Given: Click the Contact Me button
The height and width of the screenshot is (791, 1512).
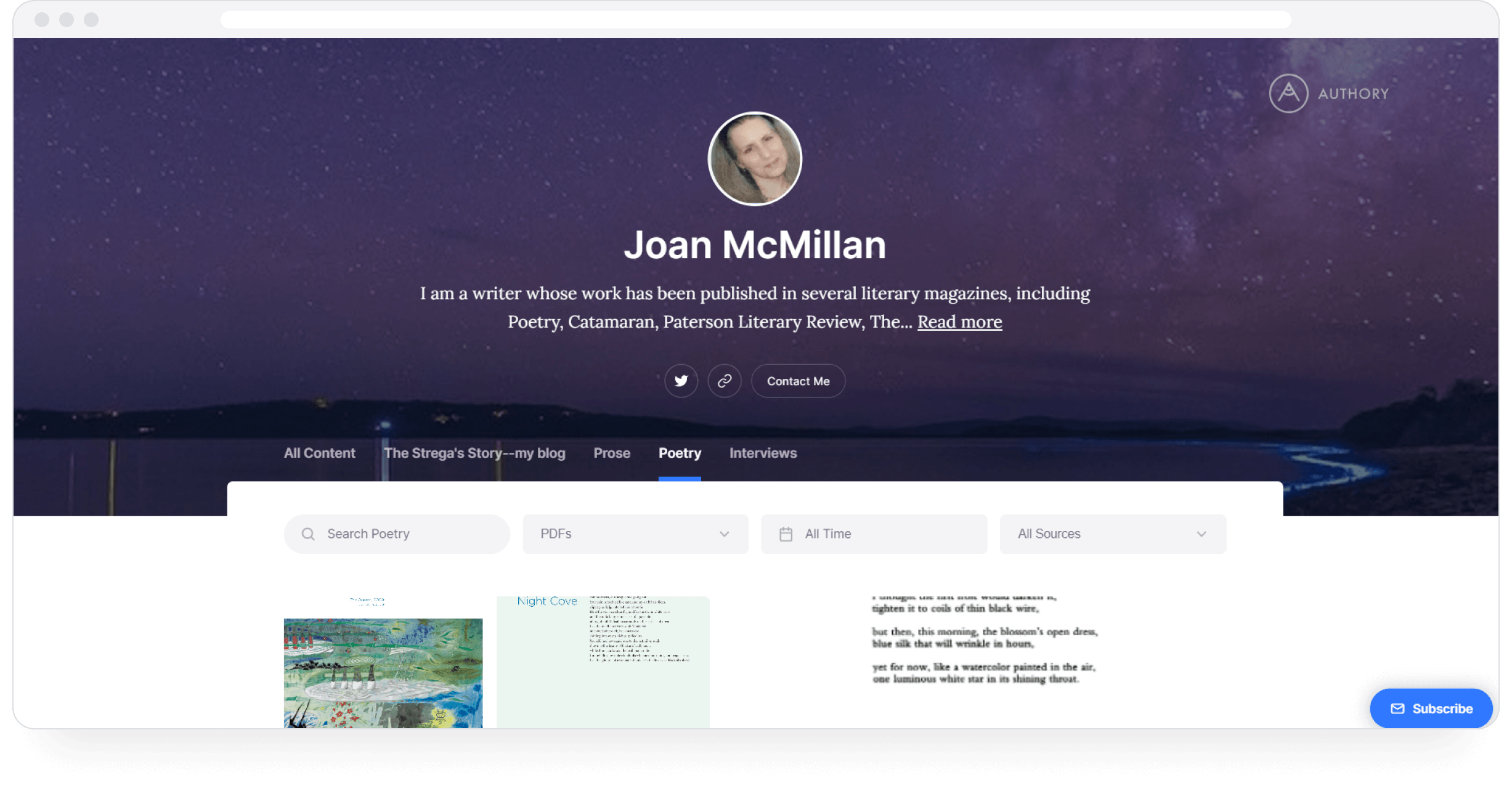Looking at the screenshot, I should point(798,381).
